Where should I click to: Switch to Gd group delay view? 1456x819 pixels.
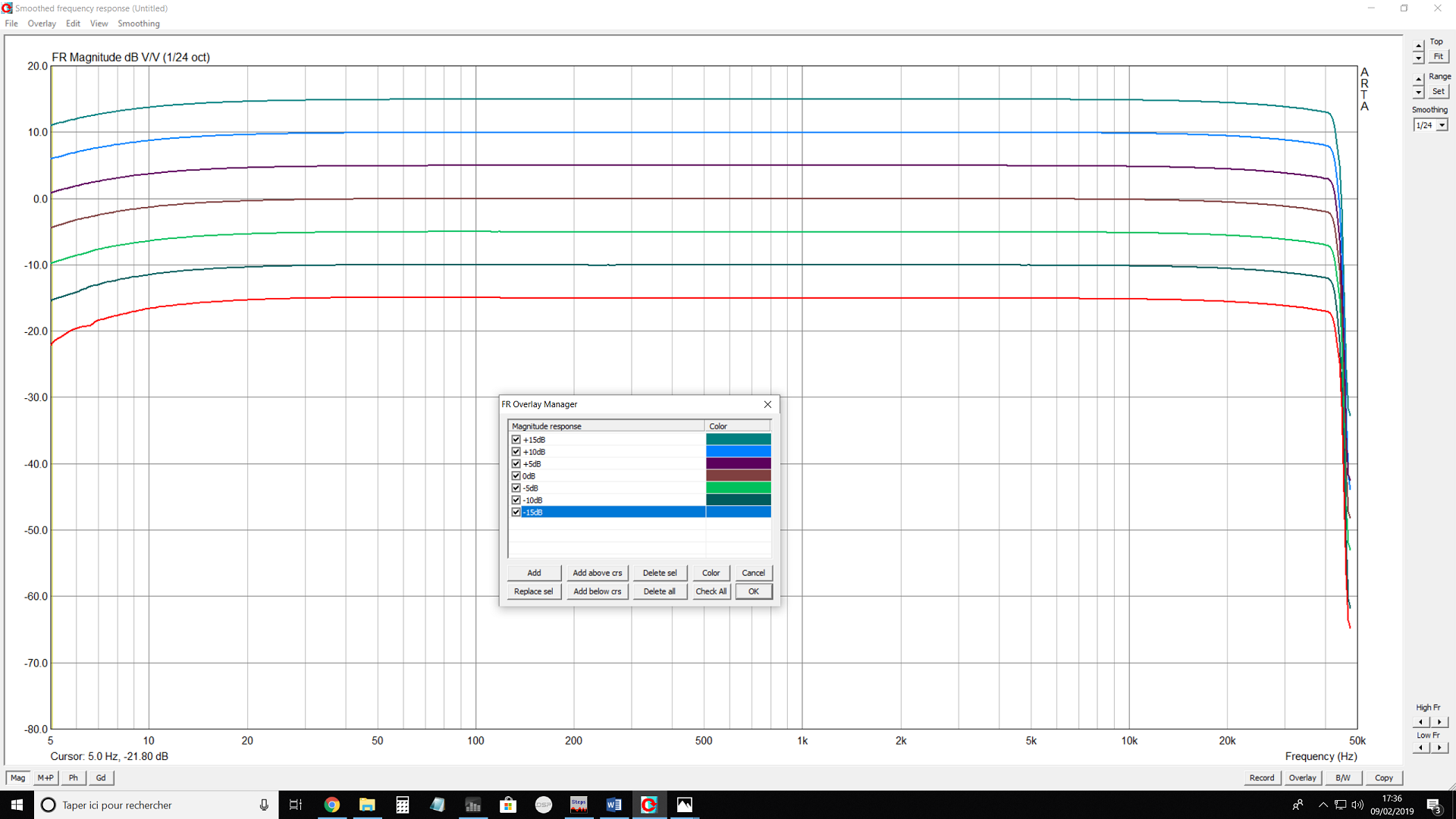click(x=101, y=778)
